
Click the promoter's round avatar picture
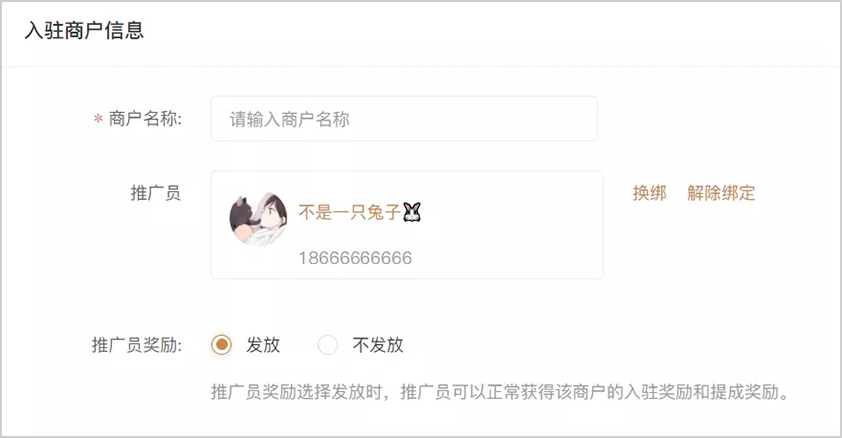coord(258,219)
